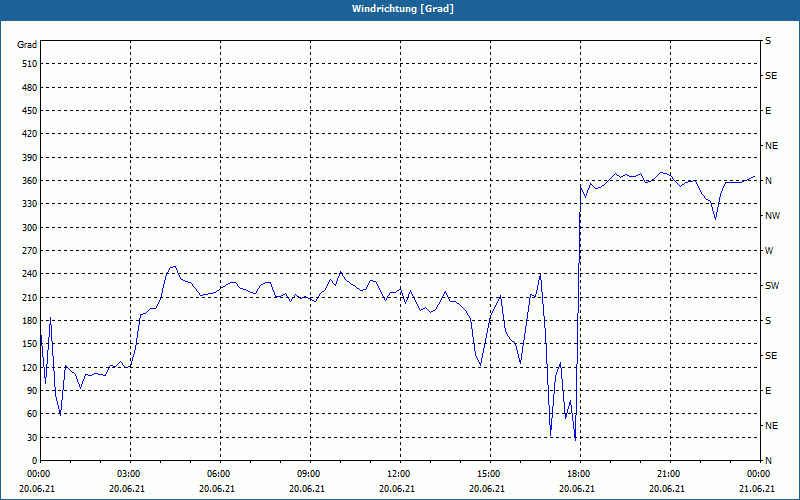The width and height of the screenshot is (800, 500).
Task: Select the "Grad" unit label on the left axis
Action: [x=27, y=45]
